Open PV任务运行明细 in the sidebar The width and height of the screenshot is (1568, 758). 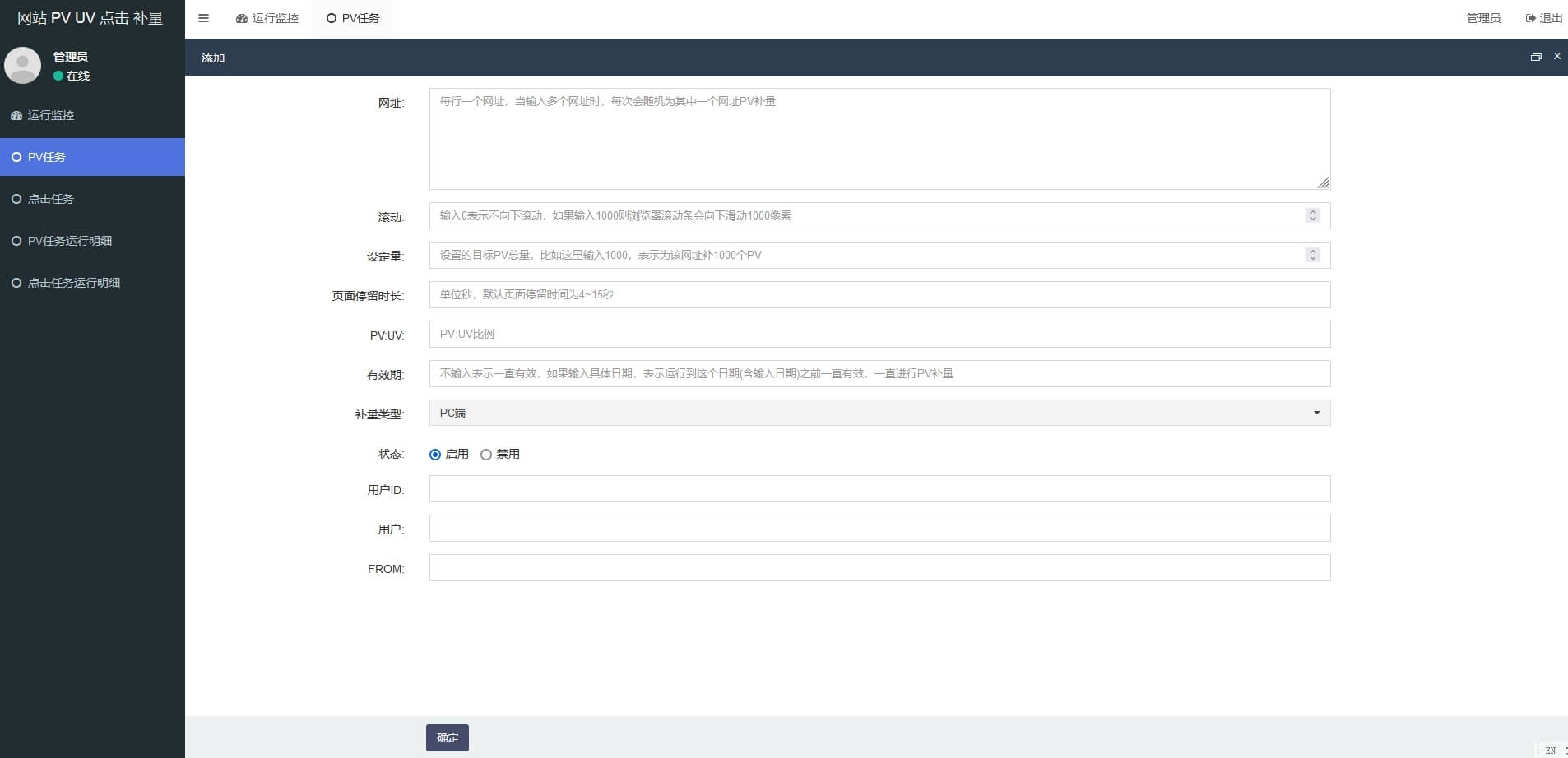(x=92, y=241)
